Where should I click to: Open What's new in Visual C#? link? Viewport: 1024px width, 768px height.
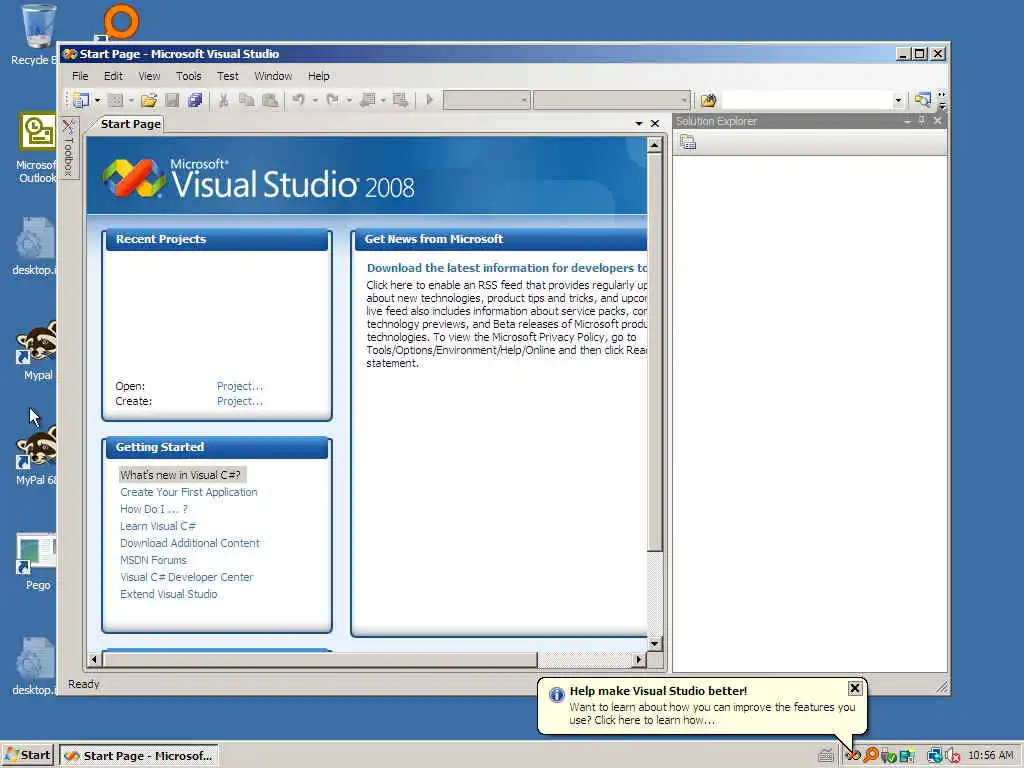180,475
